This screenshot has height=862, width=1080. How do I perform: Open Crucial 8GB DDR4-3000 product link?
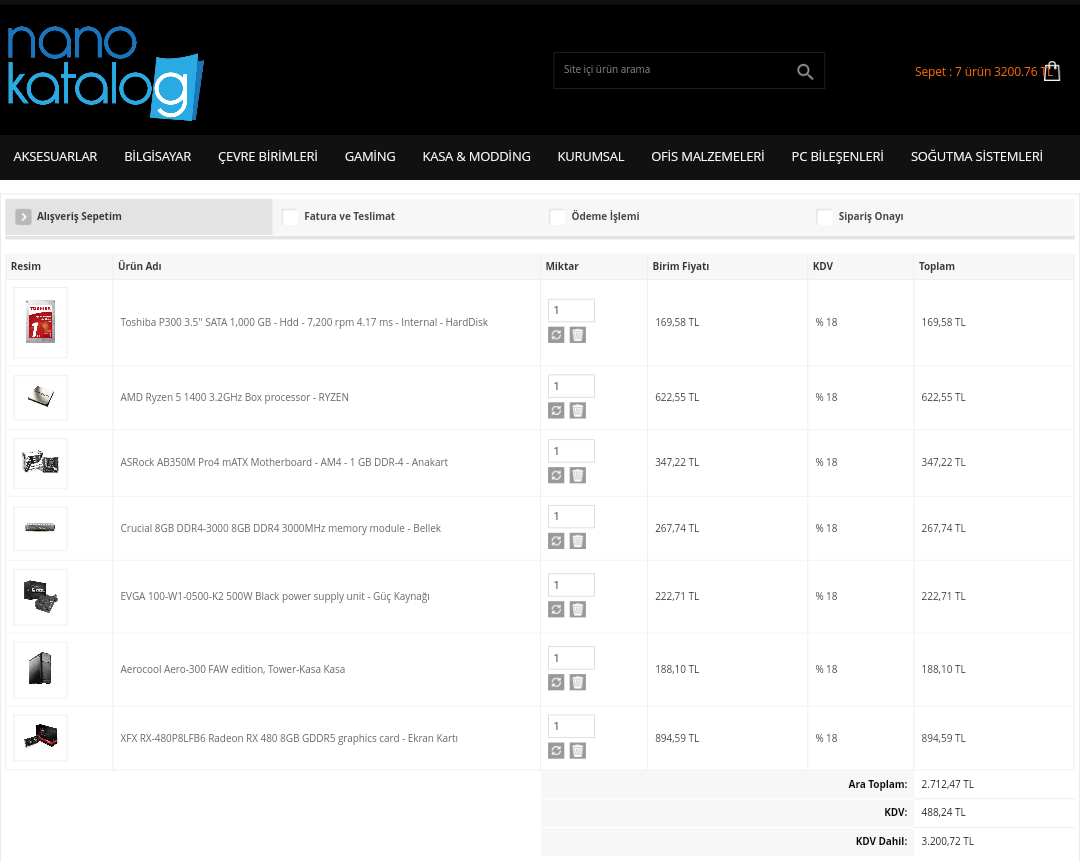click(x=280, y=529)
